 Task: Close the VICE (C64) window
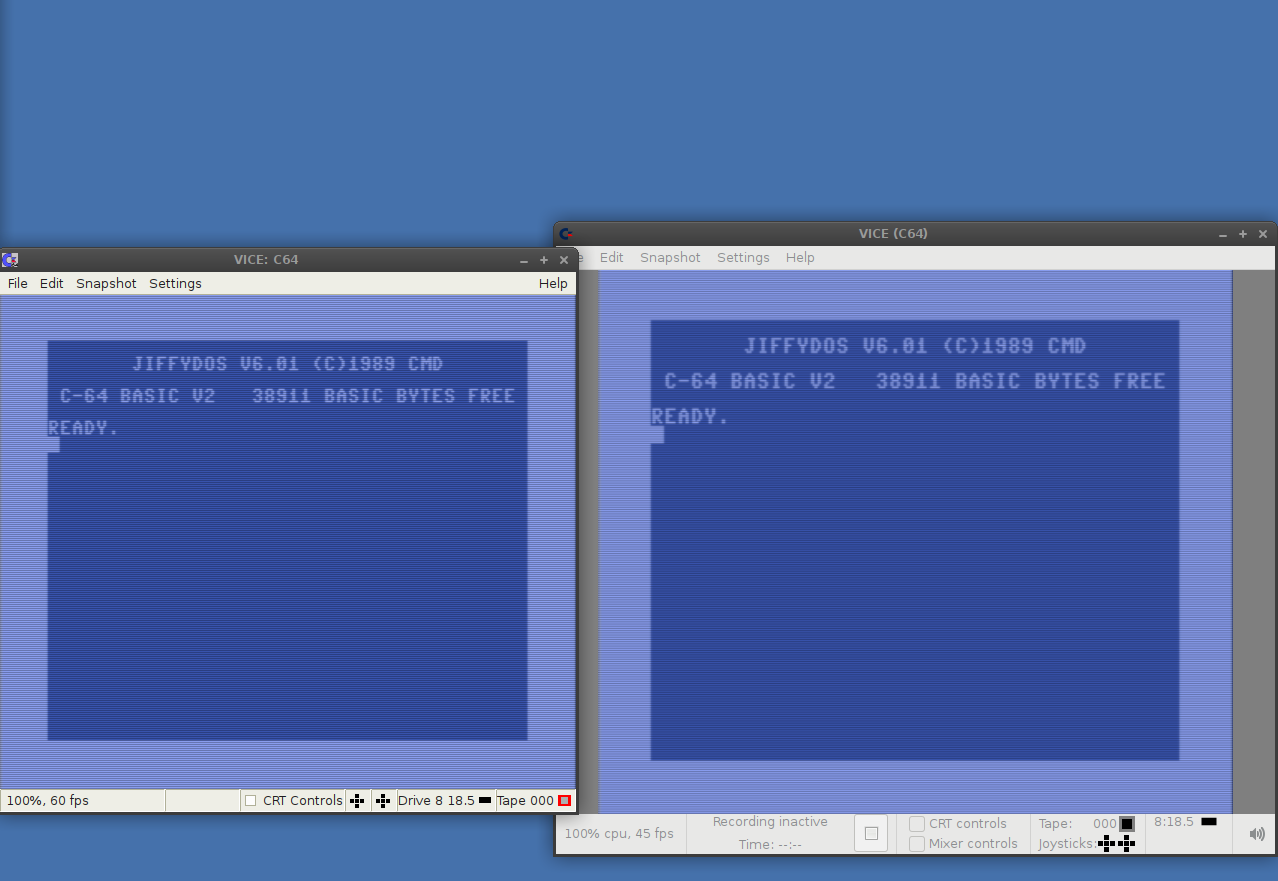[x=1263, y=234]
